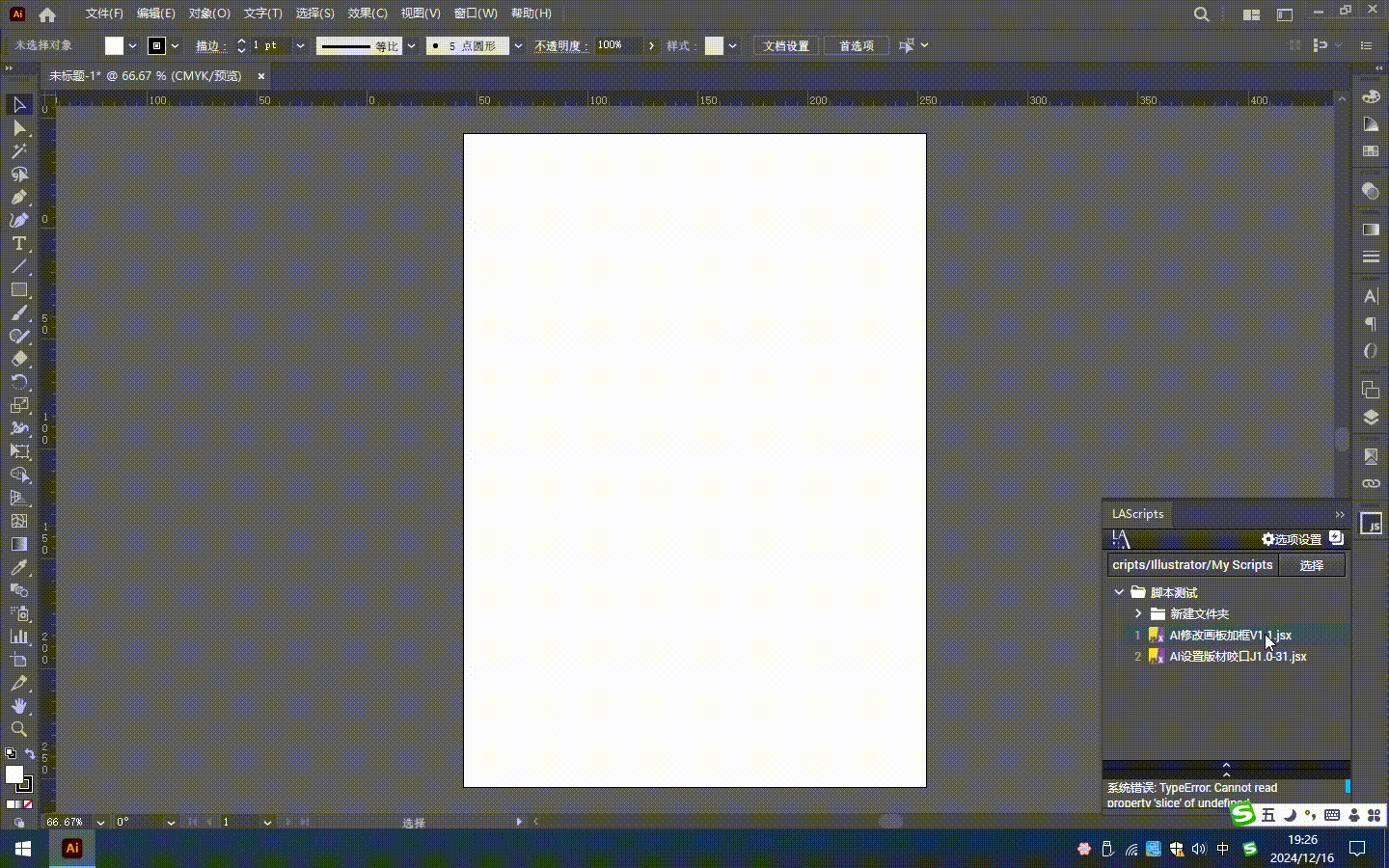Open the 编辑(E) menu
This screenshot has height=868, width=1389.
pos(156,14)
